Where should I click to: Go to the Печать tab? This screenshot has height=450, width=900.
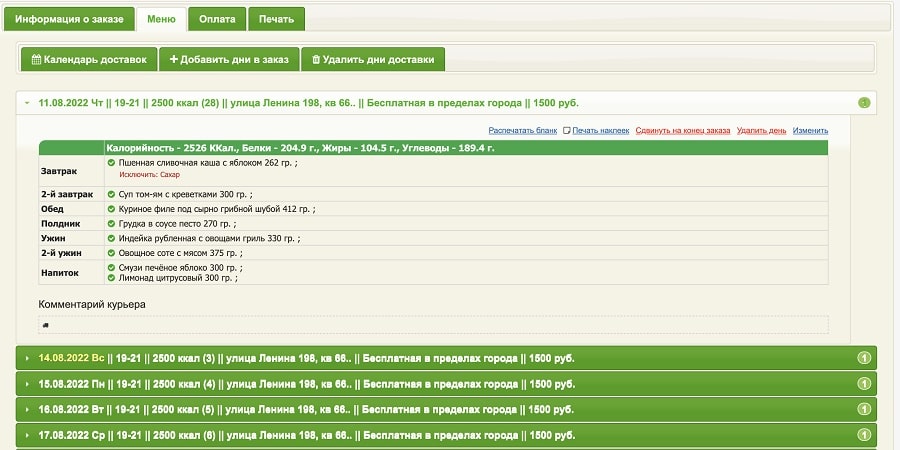277,19
